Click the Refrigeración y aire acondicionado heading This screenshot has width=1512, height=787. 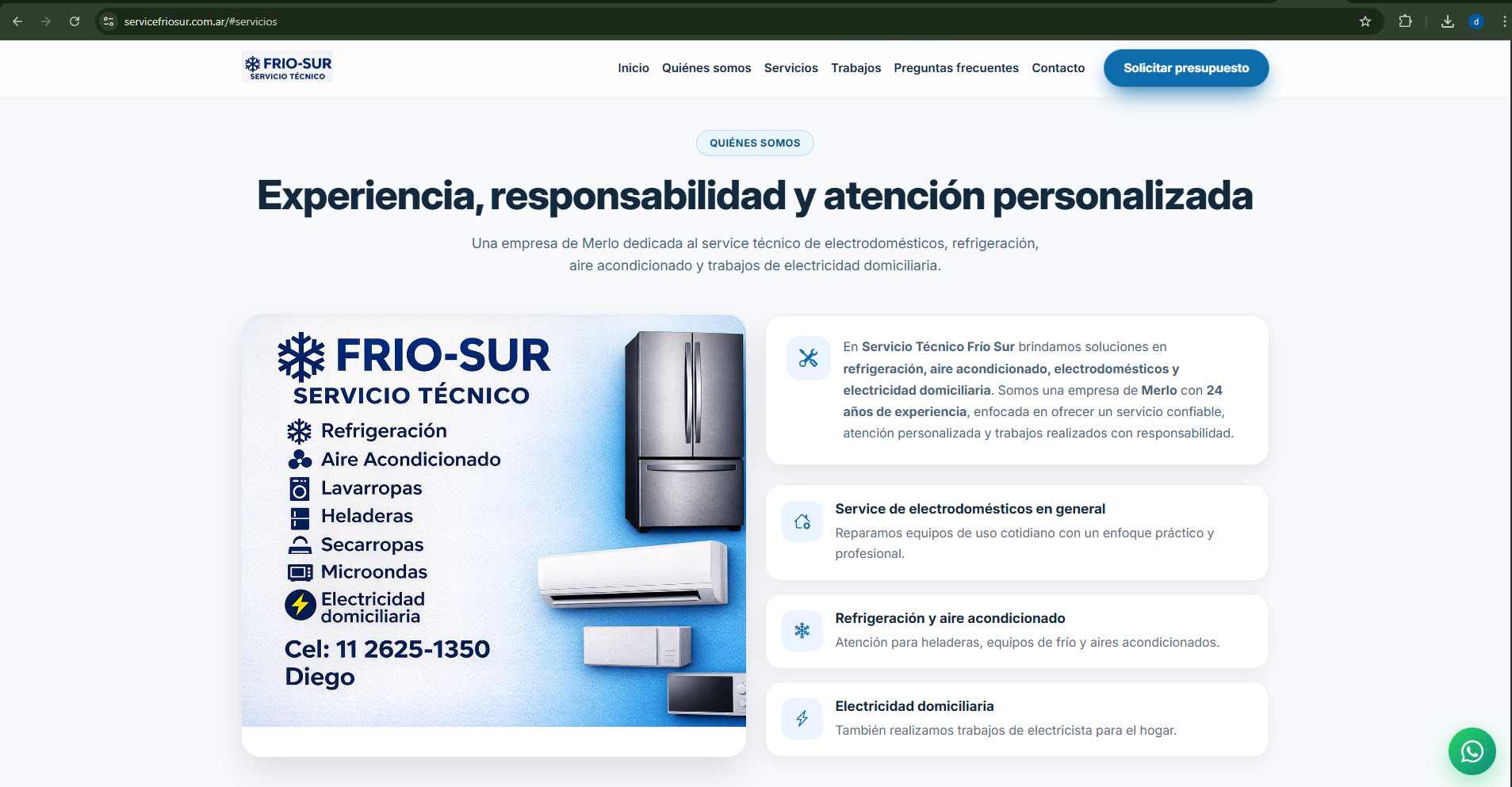coord(950,618)
